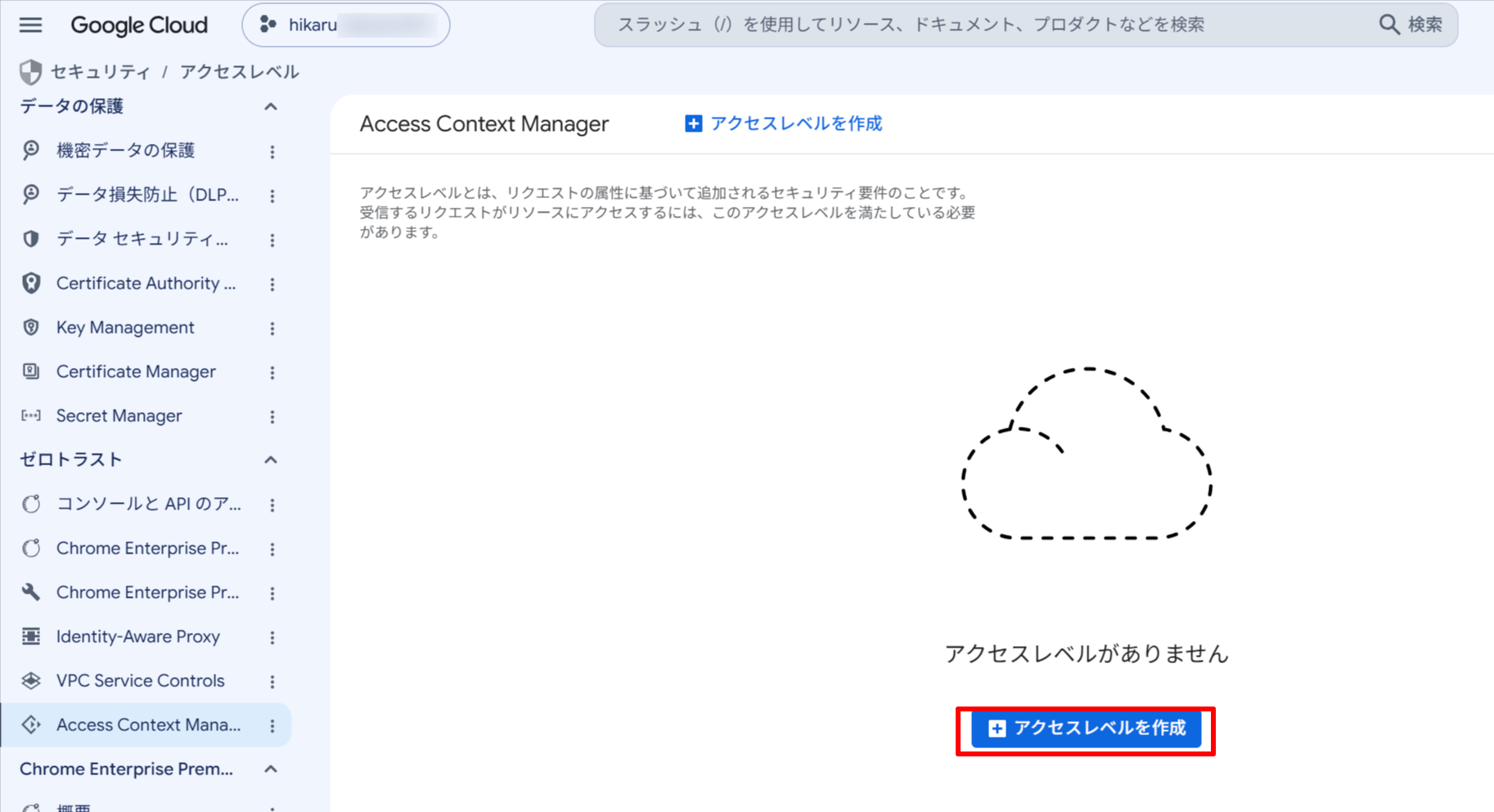Select Certificate Manager in the sidebar
Screen dimensions: 1494x812
pyautogui.click(x=136, y=371)
